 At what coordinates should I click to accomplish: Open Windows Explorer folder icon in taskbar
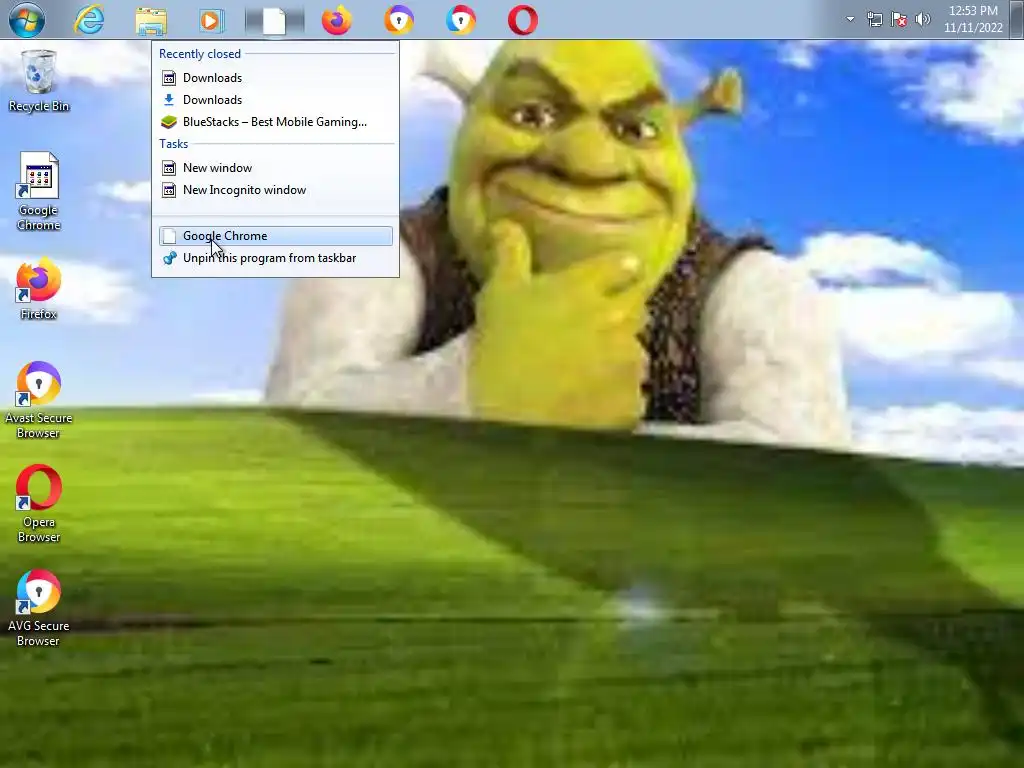click(151, 21)
